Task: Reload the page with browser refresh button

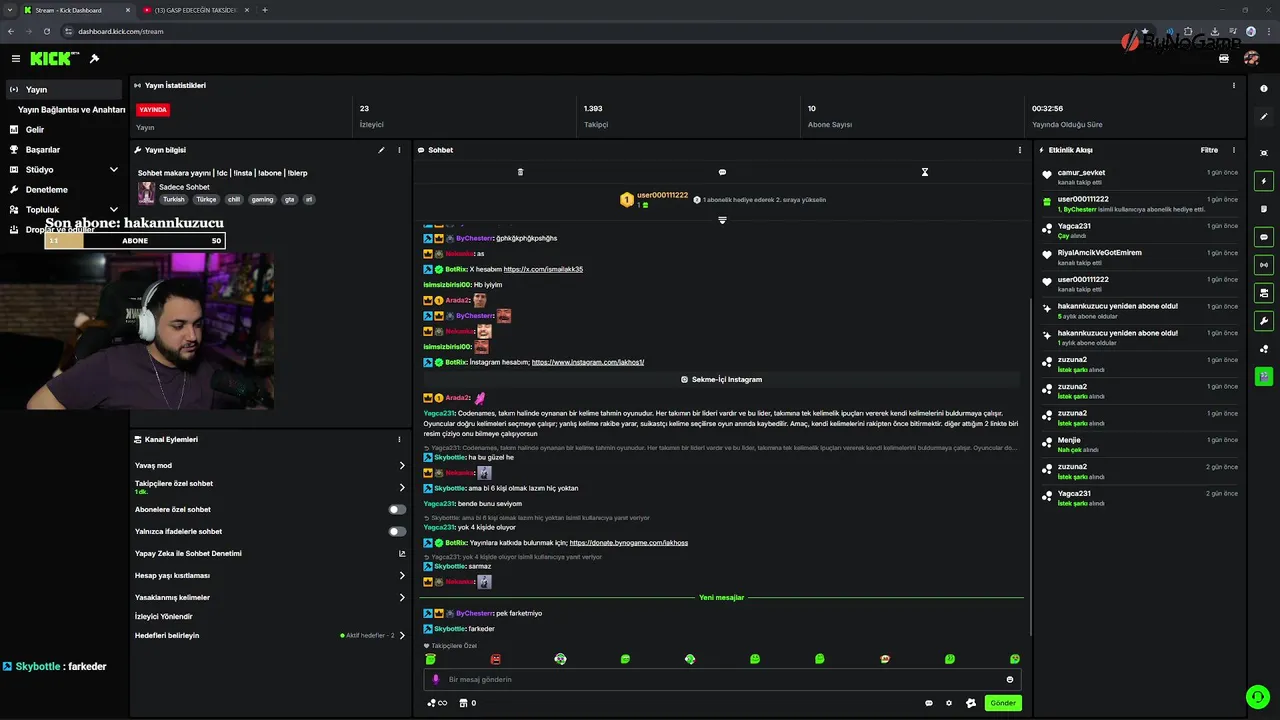Action: click(x=45, y=31)
